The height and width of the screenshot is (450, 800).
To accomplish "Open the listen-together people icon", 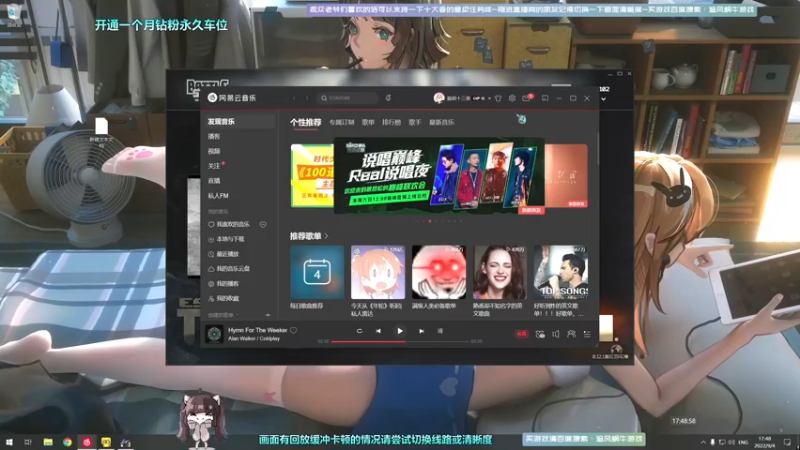I will tap(571, 334).
